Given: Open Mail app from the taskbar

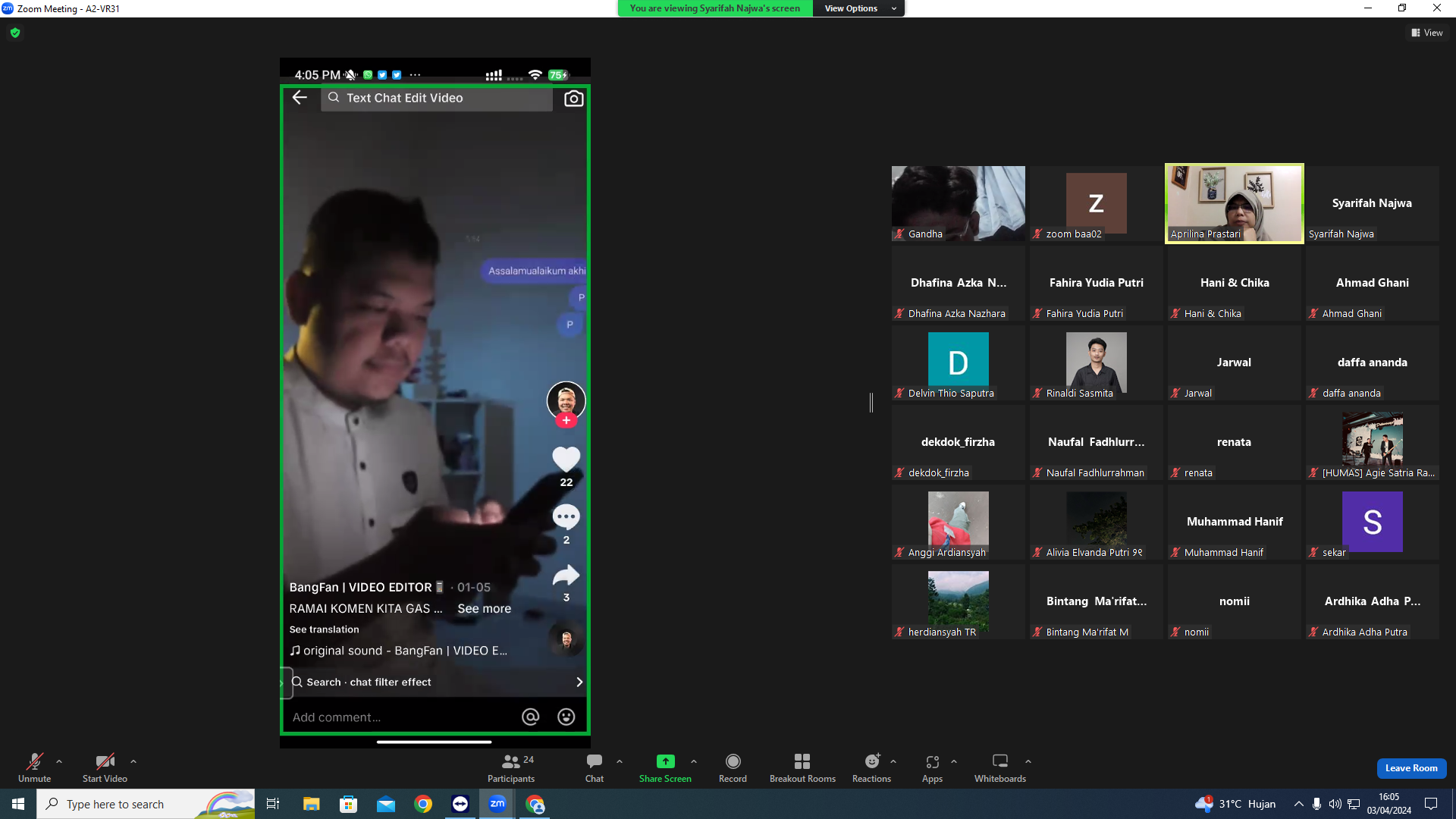Looking at the screenshot, I should point(386,804).
